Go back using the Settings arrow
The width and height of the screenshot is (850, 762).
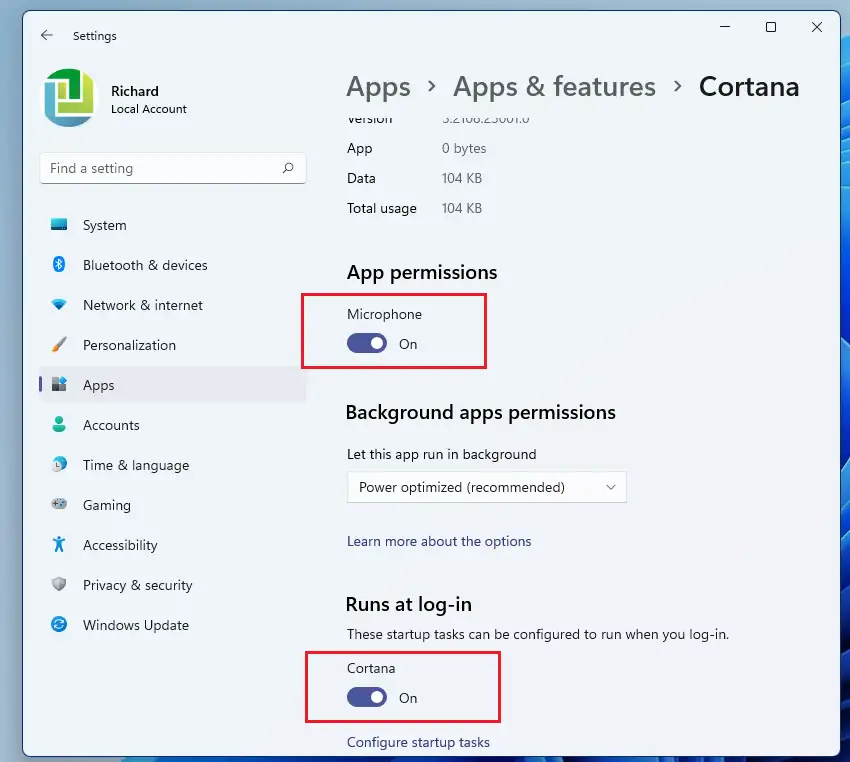point(47,35)
